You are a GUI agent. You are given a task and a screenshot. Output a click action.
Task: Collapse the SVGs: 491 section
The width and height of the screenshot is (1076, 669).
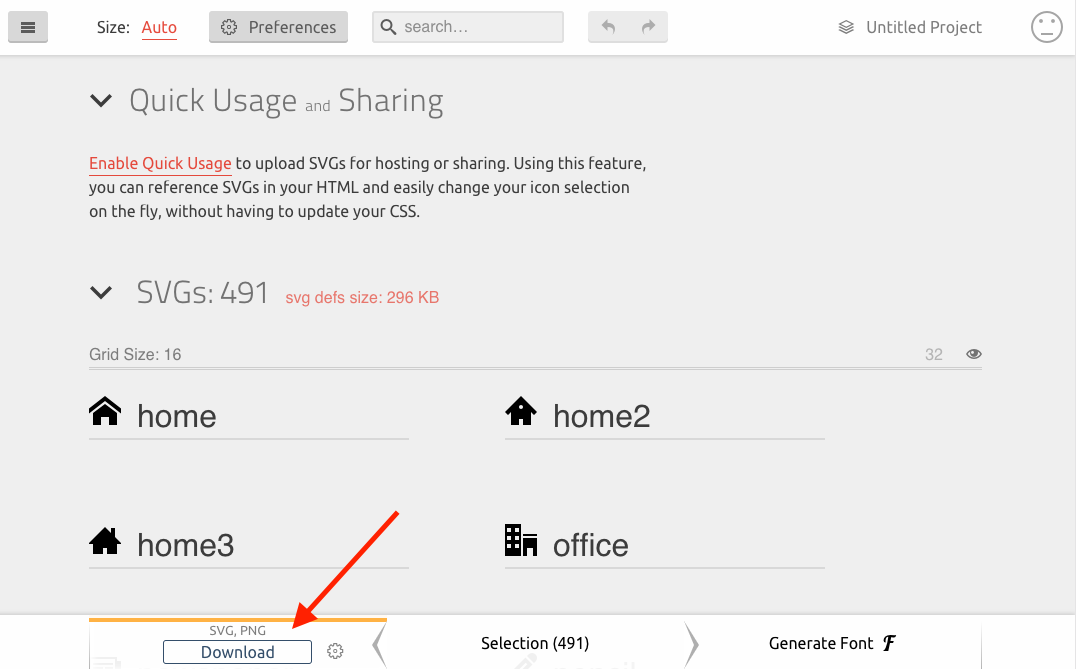[101, 293]
